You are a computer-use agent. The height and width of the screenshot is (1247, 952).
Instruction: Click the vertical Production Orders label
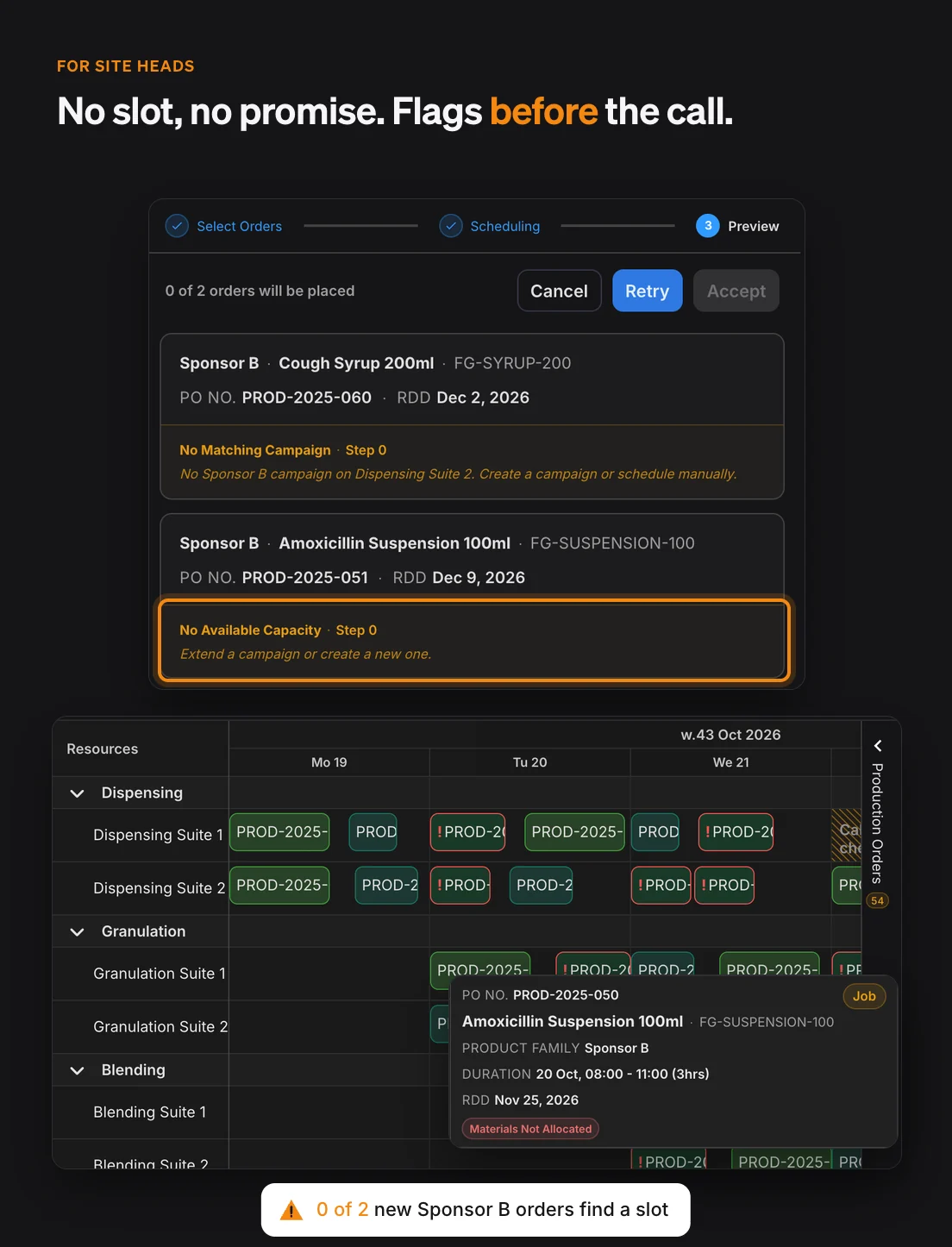point(877,824)
